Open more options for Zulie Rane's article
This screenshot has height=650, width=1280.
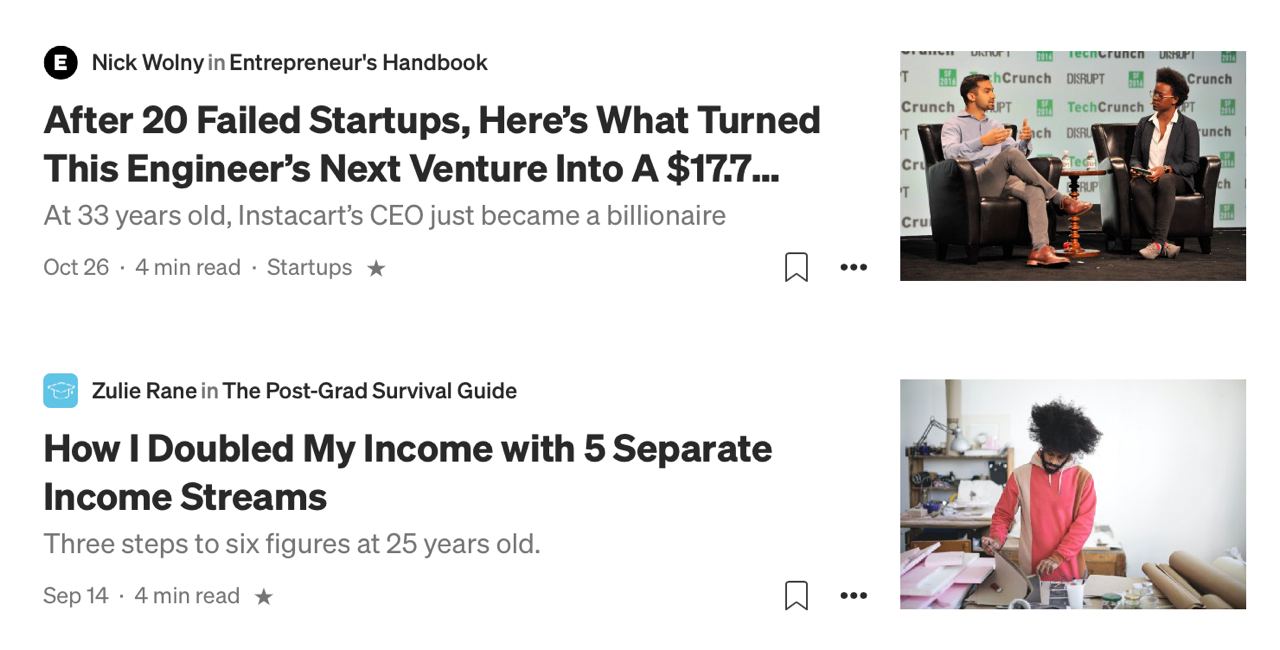tap(853, 595)
